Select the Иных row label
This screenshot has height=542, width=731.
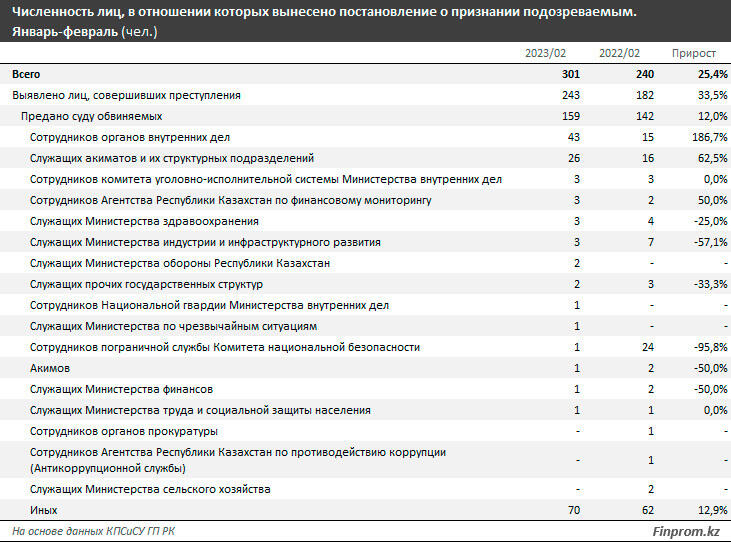point(46,510)
